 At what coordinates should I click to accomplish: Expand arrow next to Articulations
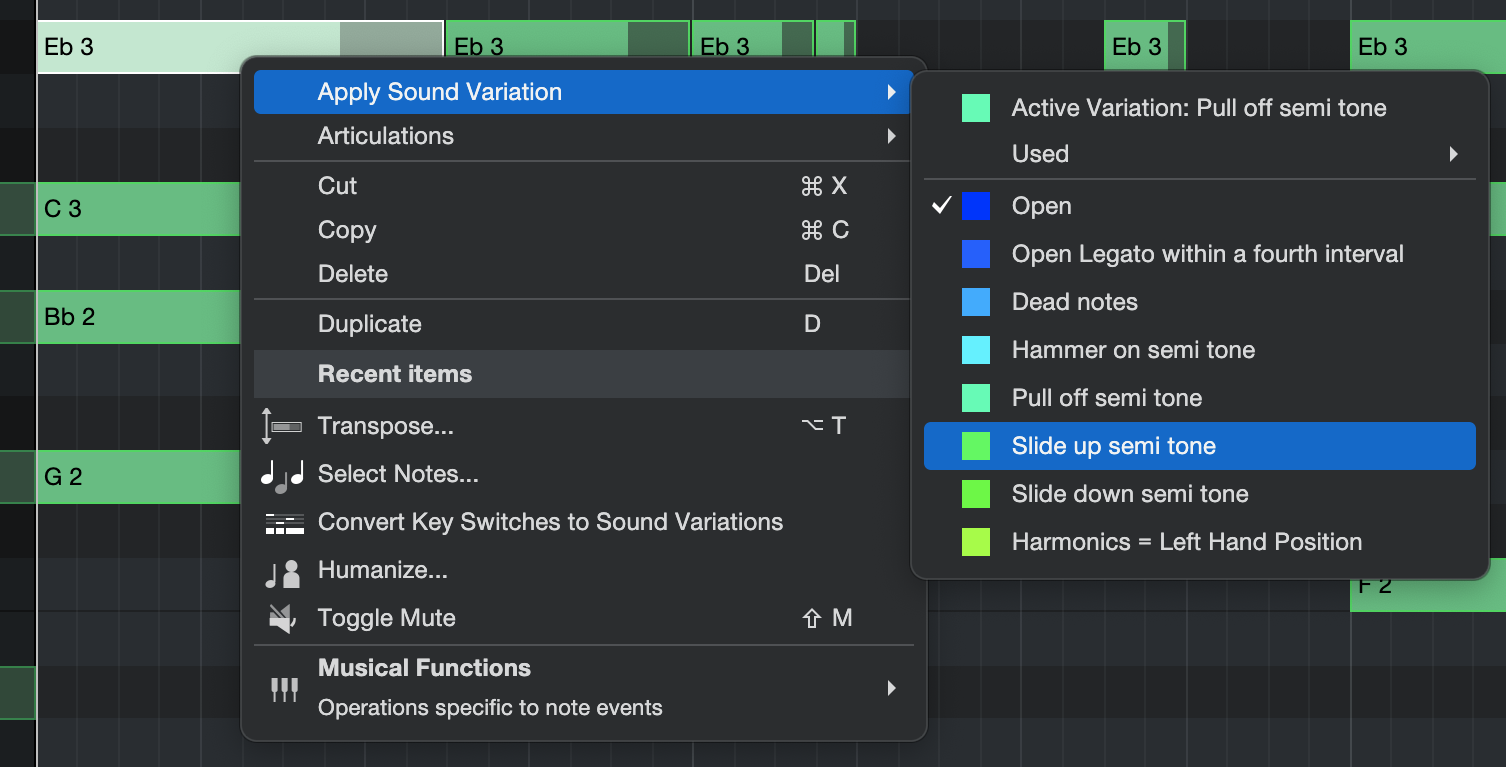coord(891,136)
